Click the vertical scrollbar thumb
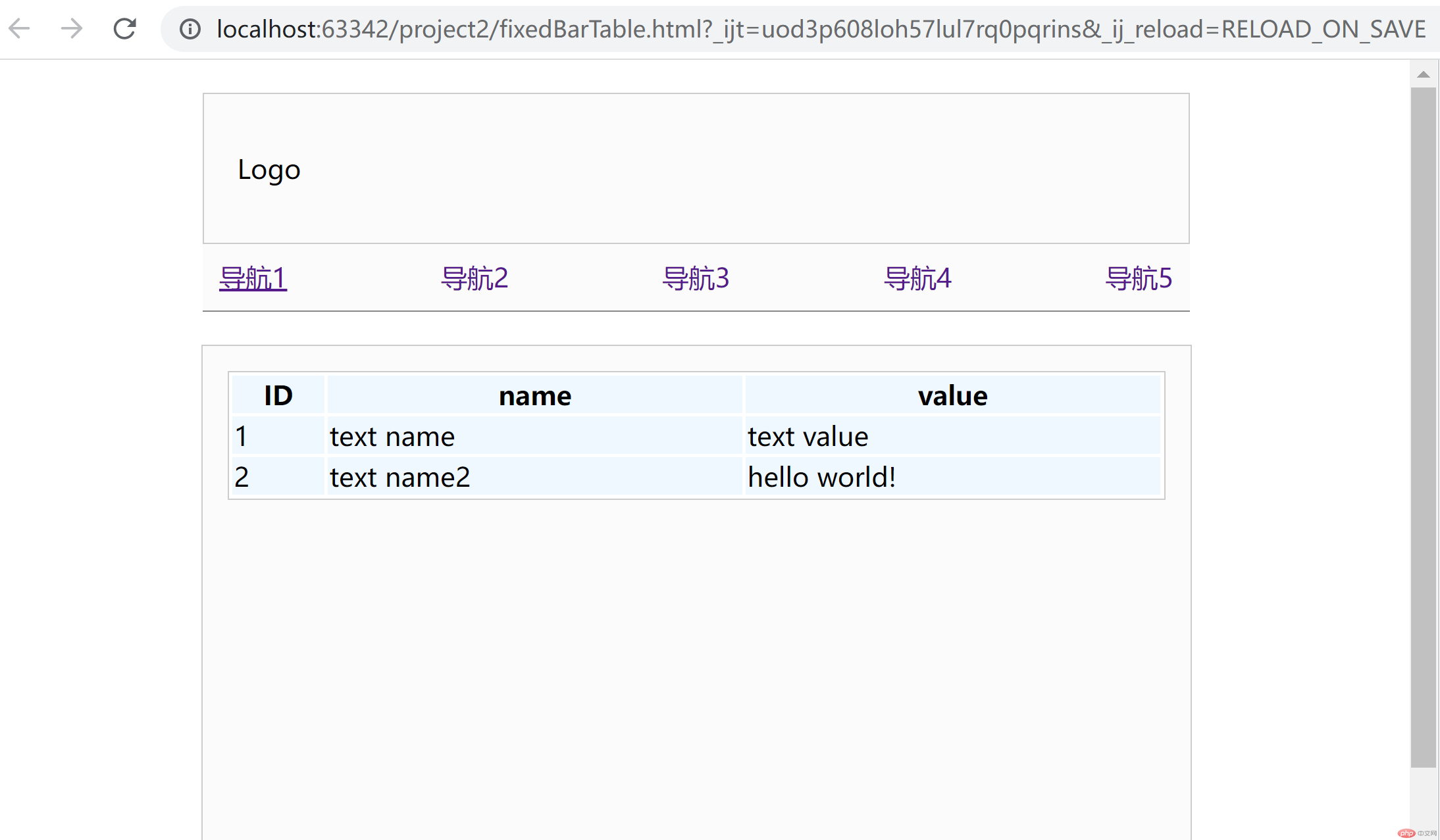The image size is (1440, 840). (x=1424, y=428)
